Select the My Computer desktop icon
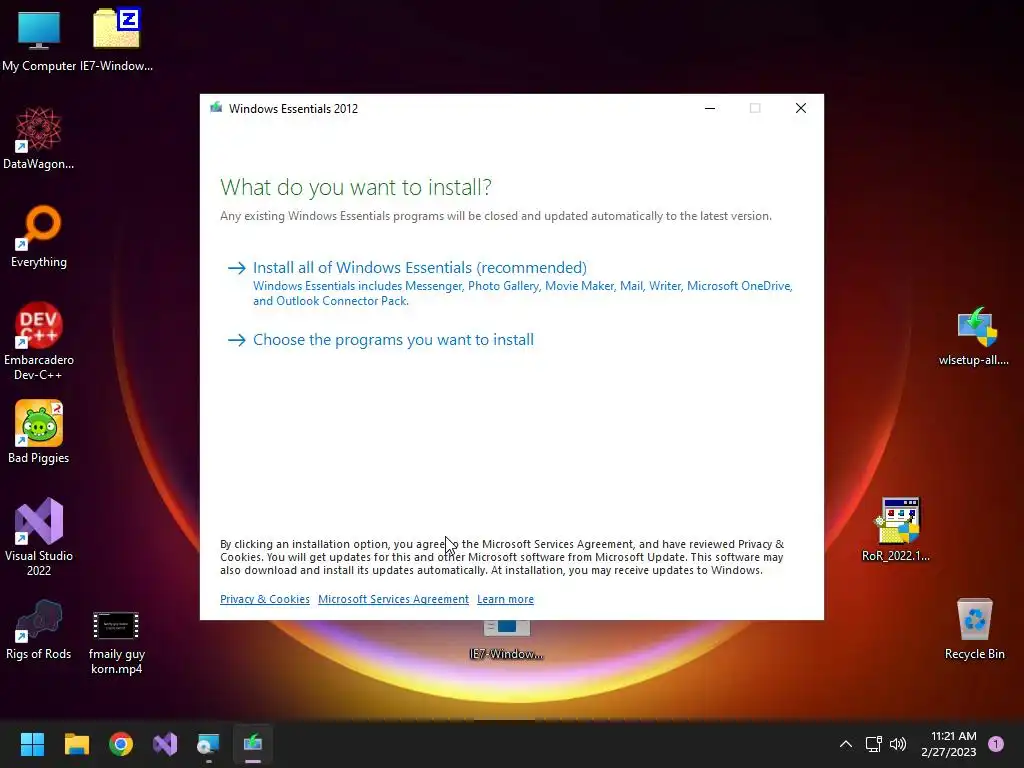 coord(39,39)
